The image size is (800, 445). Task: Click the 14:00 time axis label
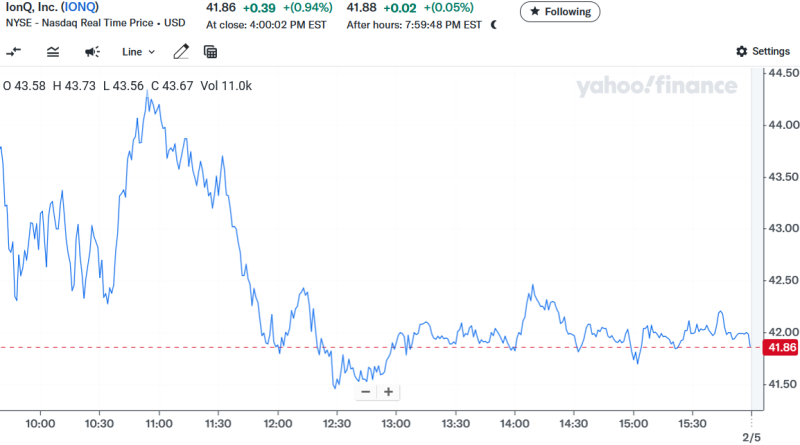point(514,423)
